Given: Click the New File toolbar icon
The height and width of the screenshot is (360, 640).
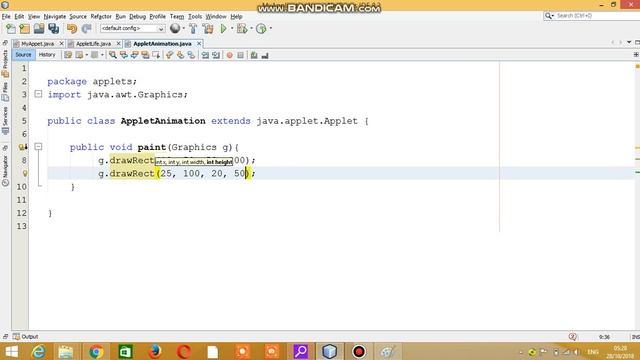Looking at the screenshot, I should pos(11,29).
